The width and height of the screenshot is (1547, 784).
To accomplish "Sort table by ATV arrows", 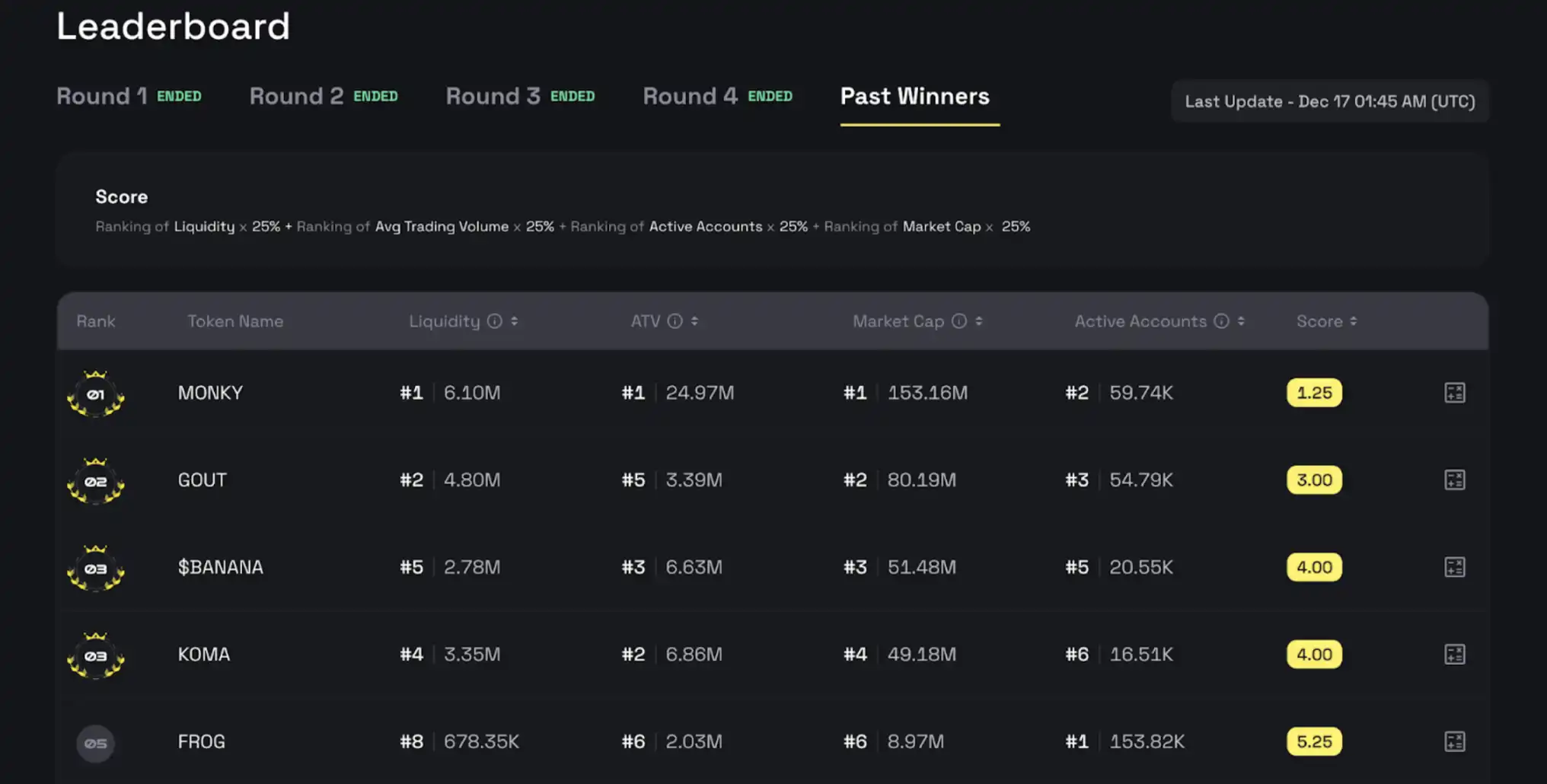I will pyautogui.click(x=694, y=321).
